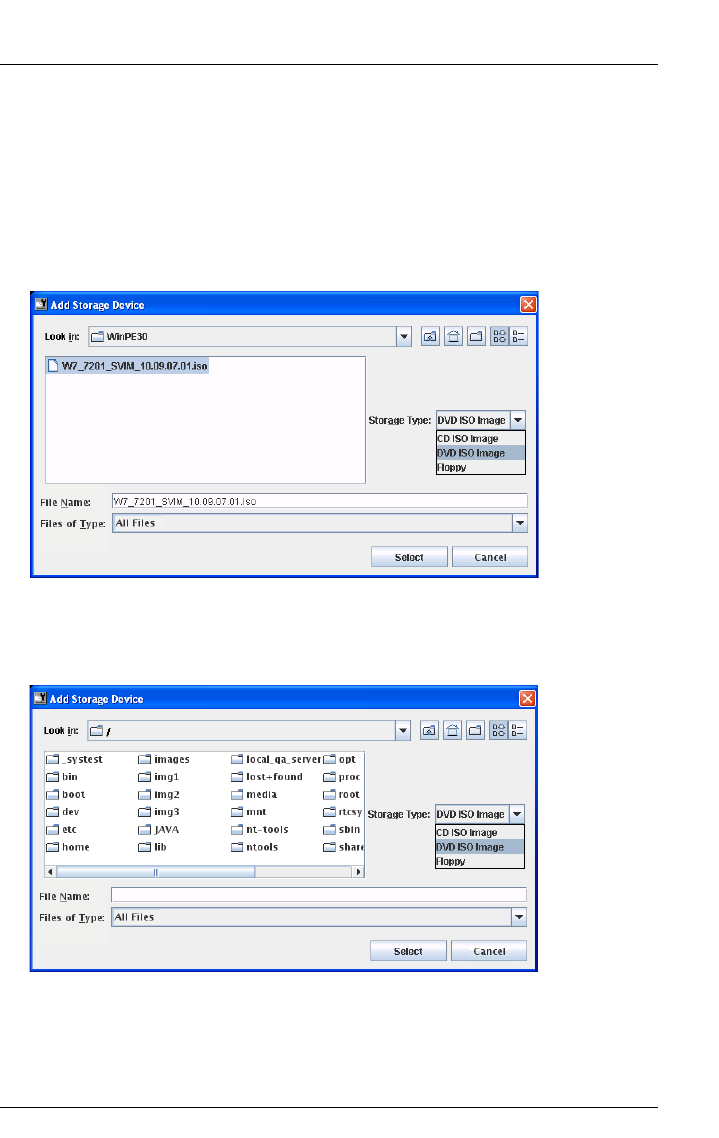Choose Floppy in WinPE30 dialog

pos(480,467)
